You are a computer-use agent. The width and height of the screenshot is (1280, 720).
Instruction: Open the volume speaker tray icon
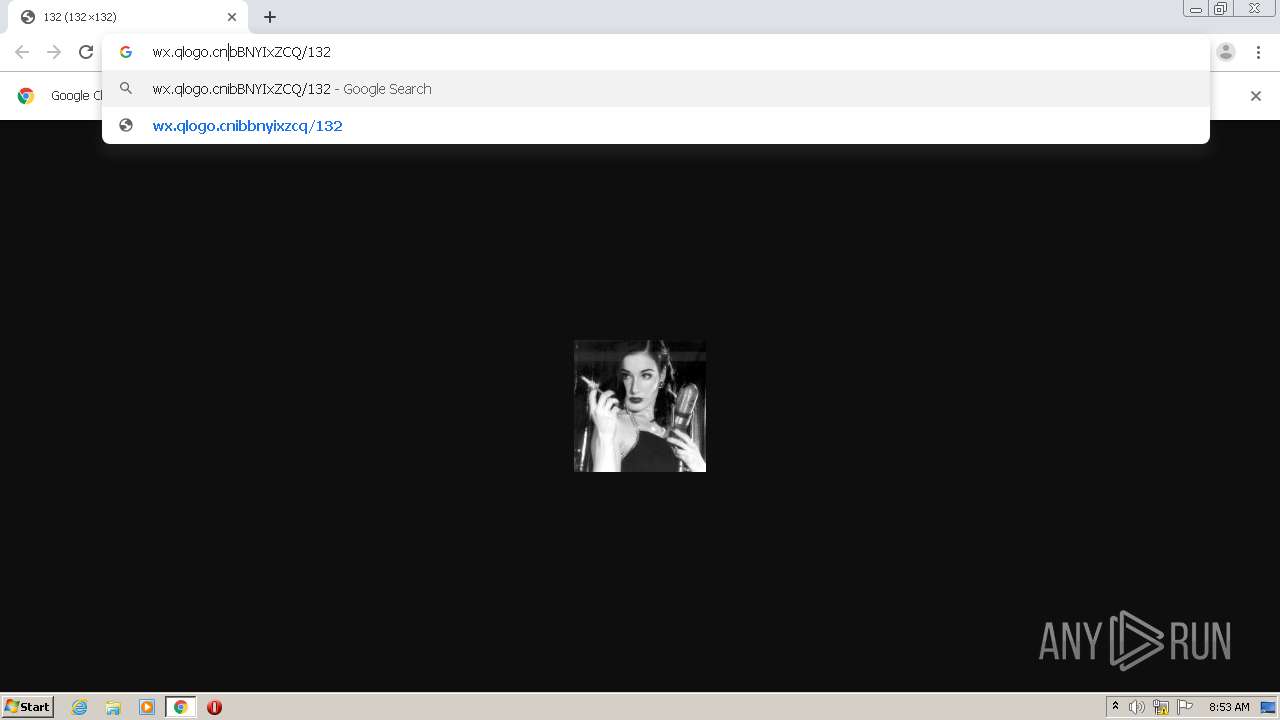(x=1137, y=707)
